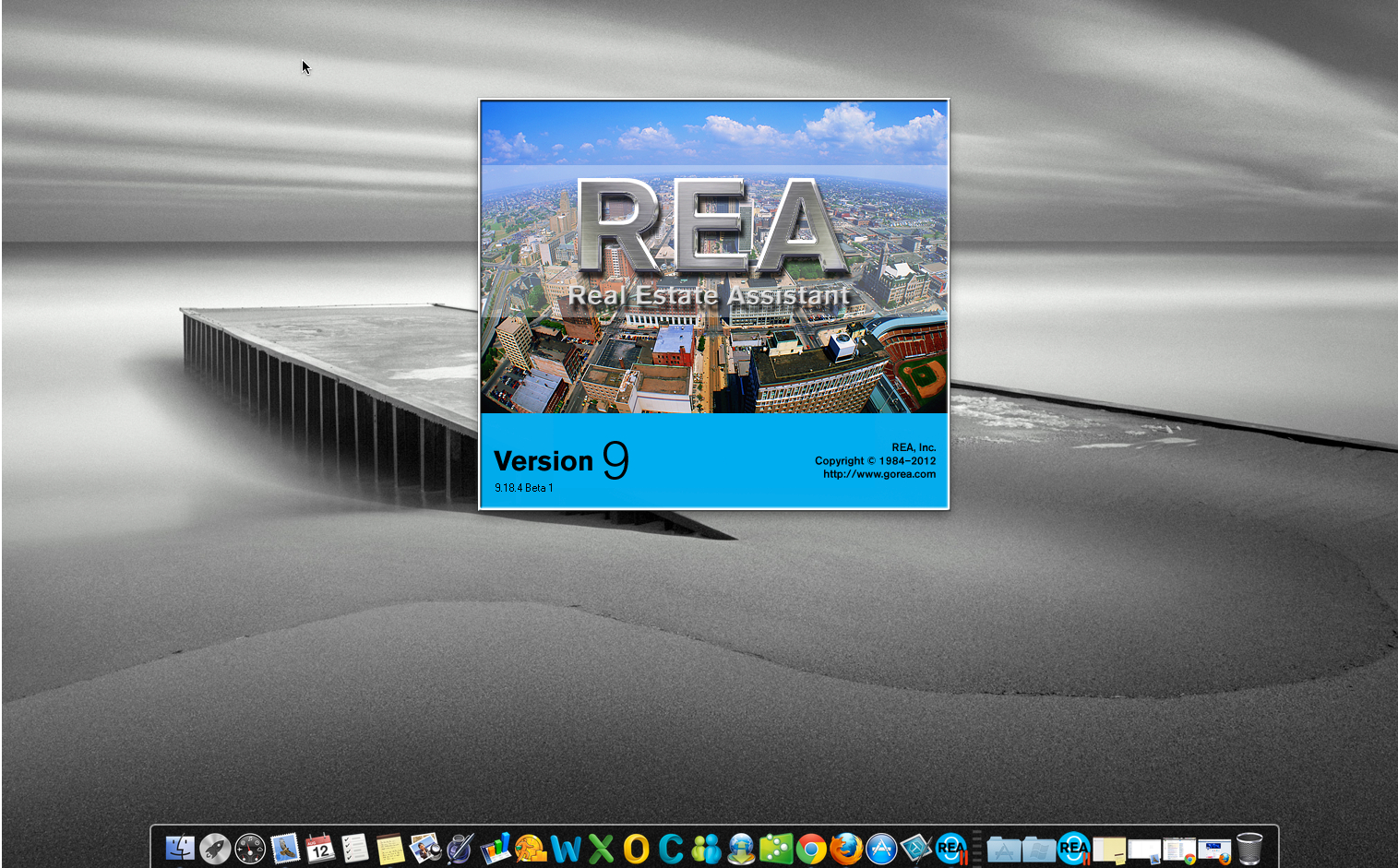This screenshot has width=1398, height=868.
Task: Open Finder from the dock
Action: click(x=180, y=848)
